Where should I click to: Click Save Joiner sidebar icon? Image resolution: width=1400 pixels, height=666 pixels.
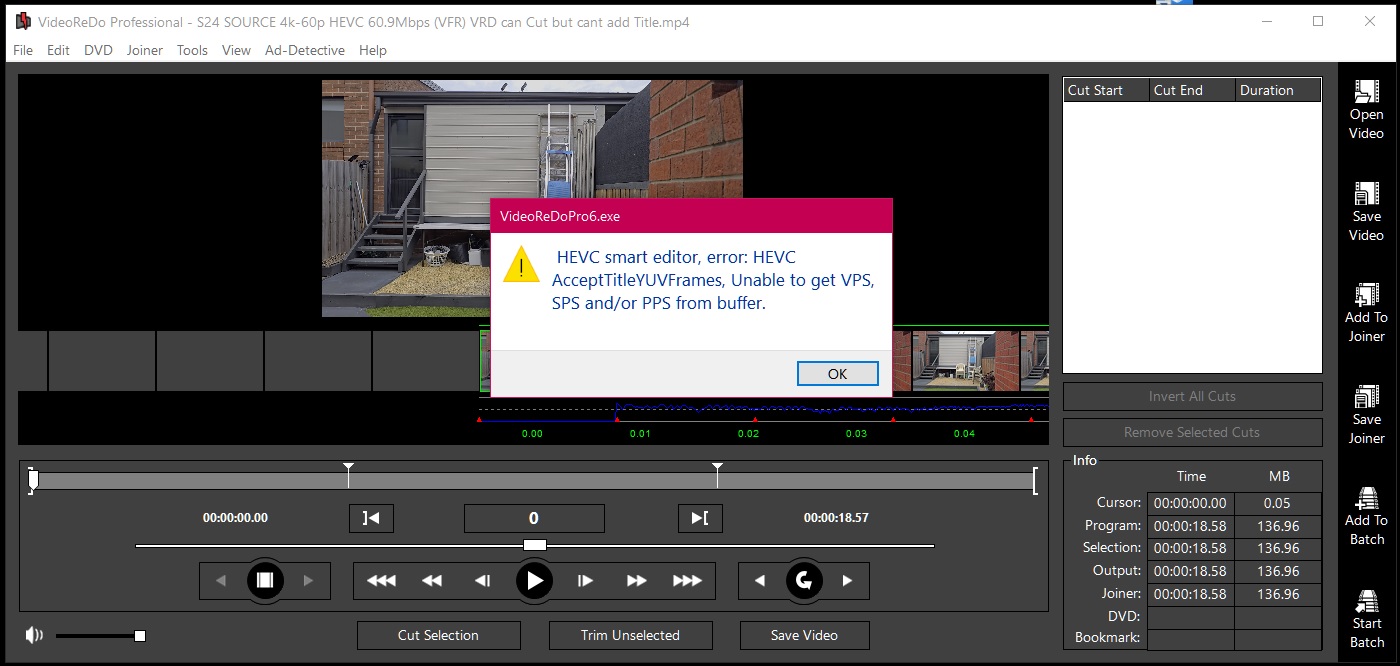(x=1366, y=396)
